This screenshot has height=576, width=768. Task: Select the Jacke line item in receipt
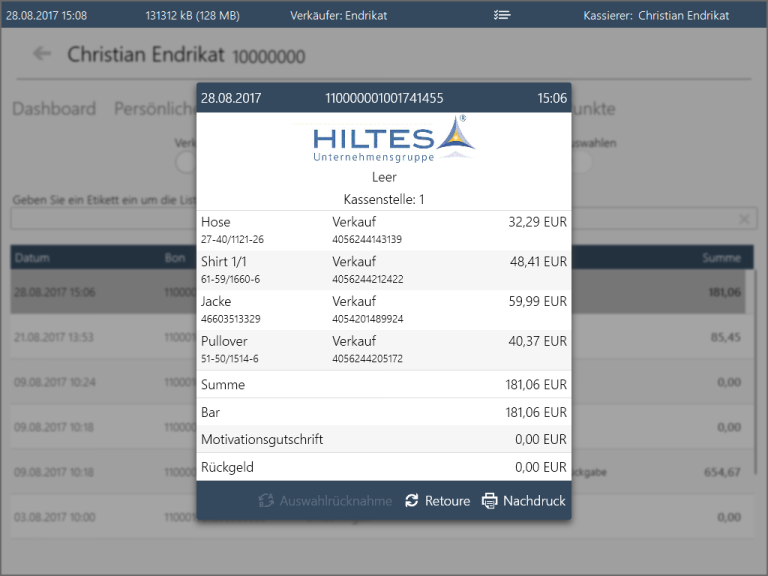384,309
